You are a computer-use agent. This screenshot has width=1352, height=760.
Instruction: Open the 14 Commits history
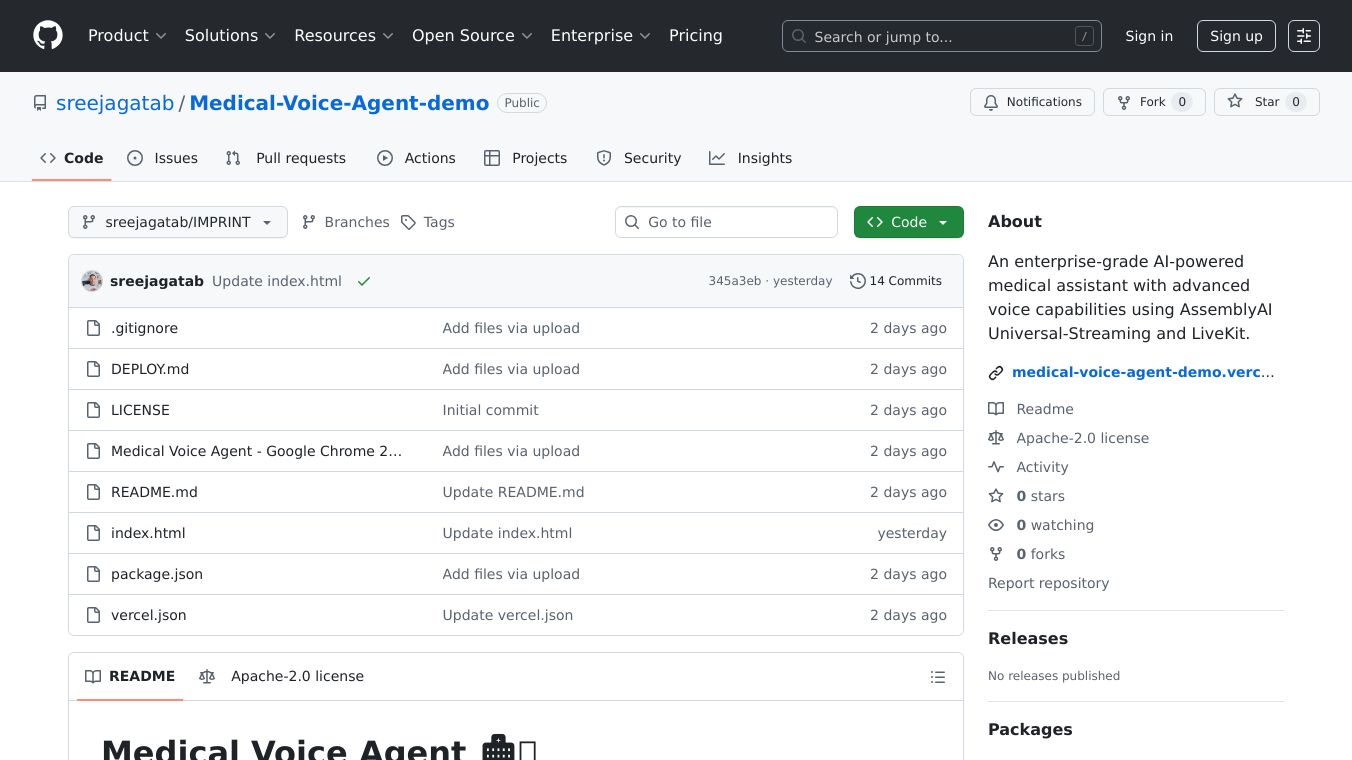[896, 281]
